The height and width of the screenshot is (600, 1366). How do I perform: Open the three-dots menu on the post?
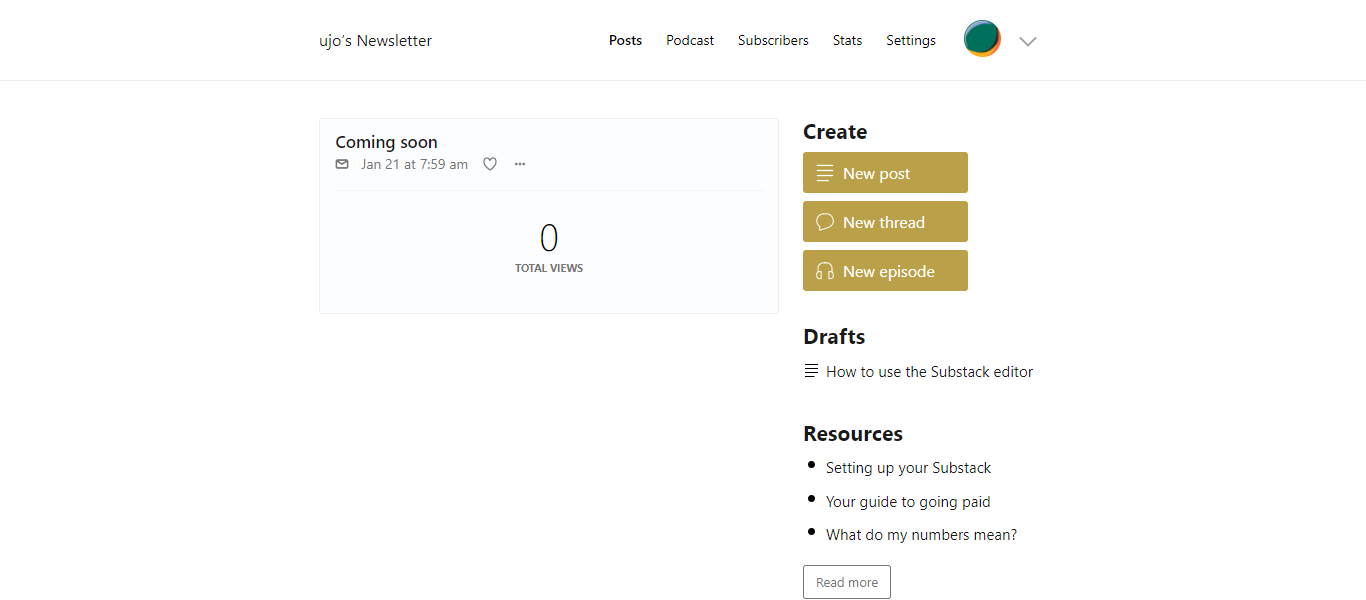tap(520, 164)
